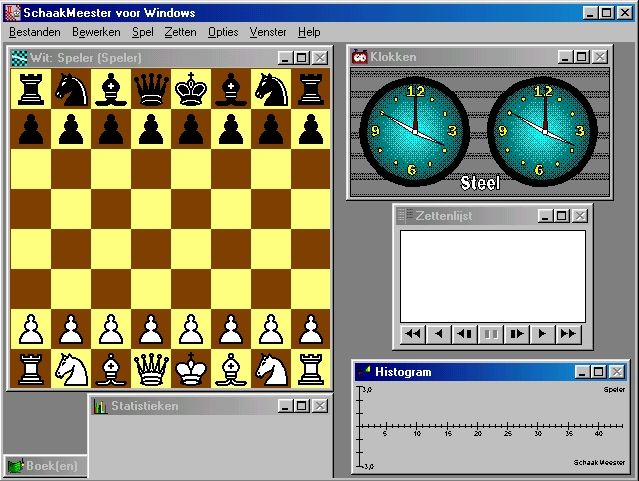Click the chessboard window title icon
The image size is (639, 481).
[x=19, y=58]
